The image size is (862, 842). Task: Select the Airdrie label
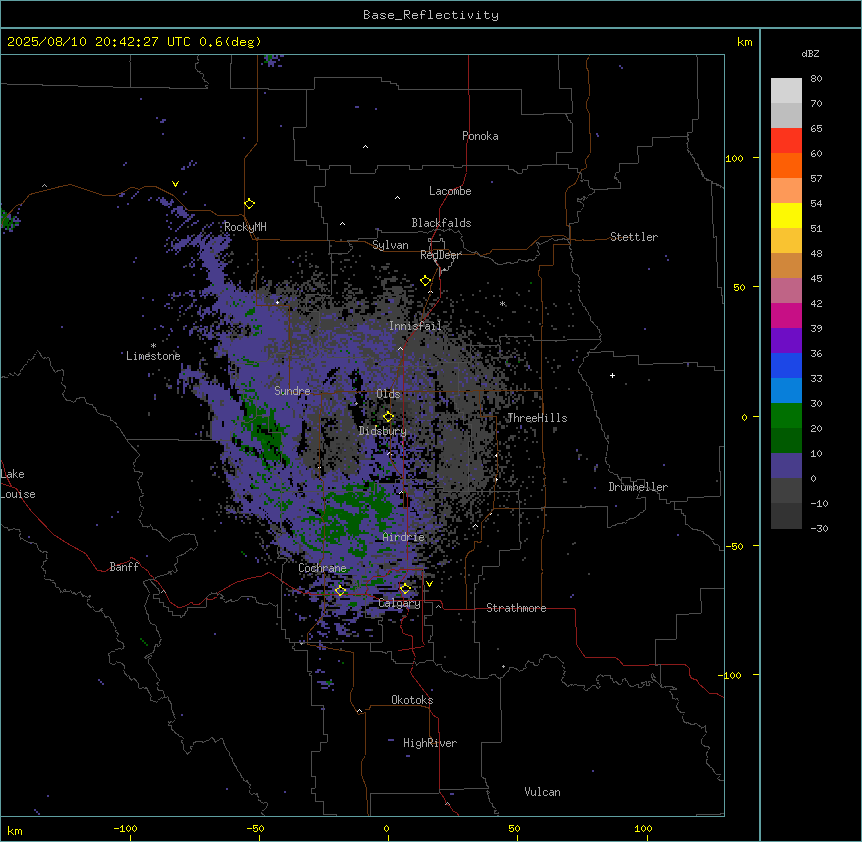point(404,537)
